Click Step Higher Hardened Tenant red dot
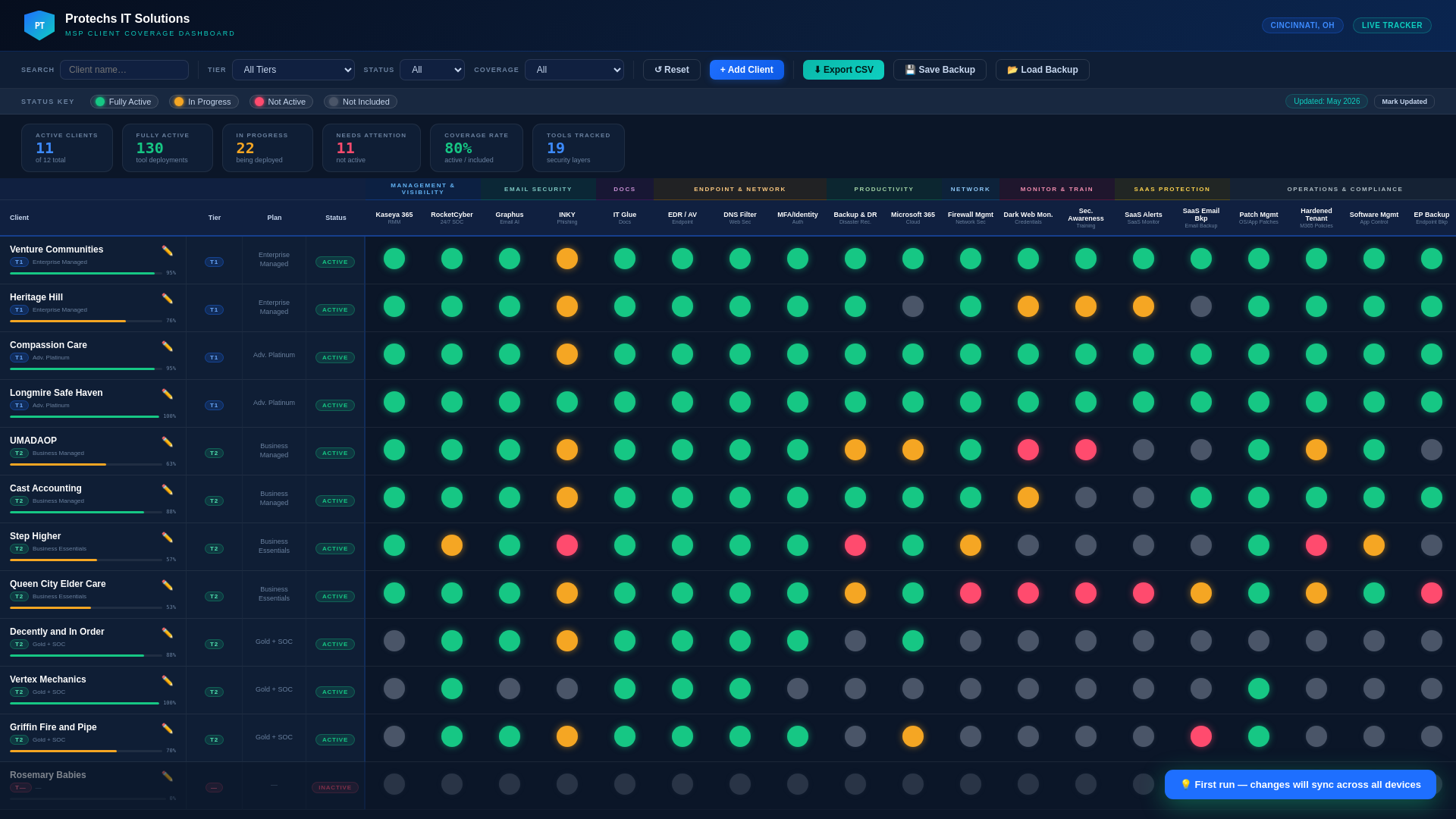 (x=1316, y=545)
